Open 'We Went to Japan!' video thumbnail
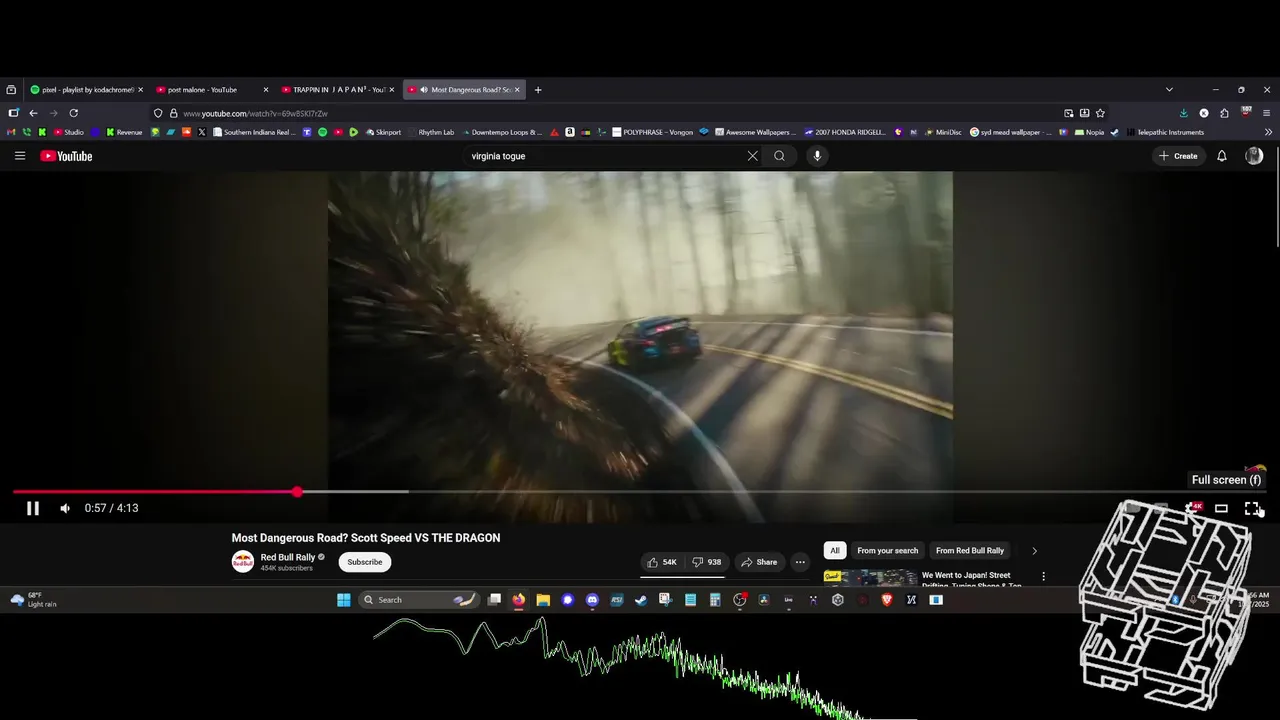Viewport: 1280px width, 720px height. (870, 578)
